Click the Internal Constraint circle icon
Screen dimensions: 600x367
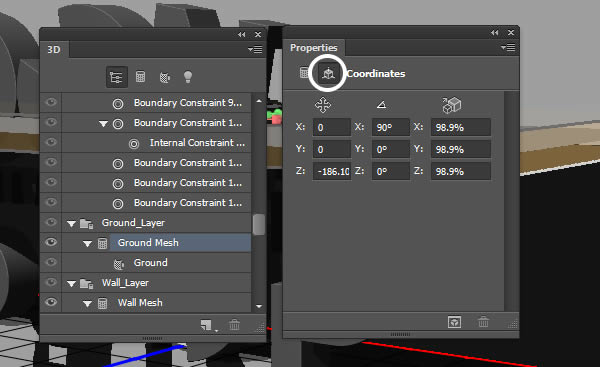coord(134,144)
